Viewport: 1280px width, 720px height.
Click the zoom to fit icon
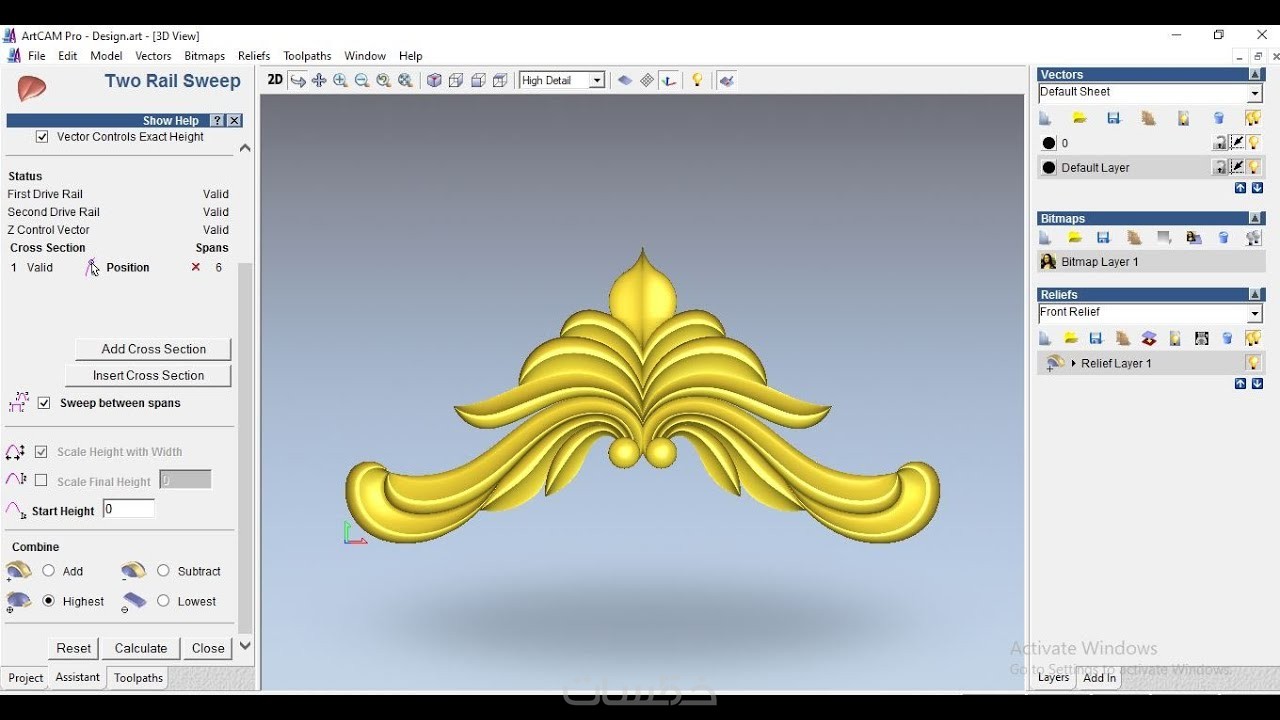(x=406, y=80)
